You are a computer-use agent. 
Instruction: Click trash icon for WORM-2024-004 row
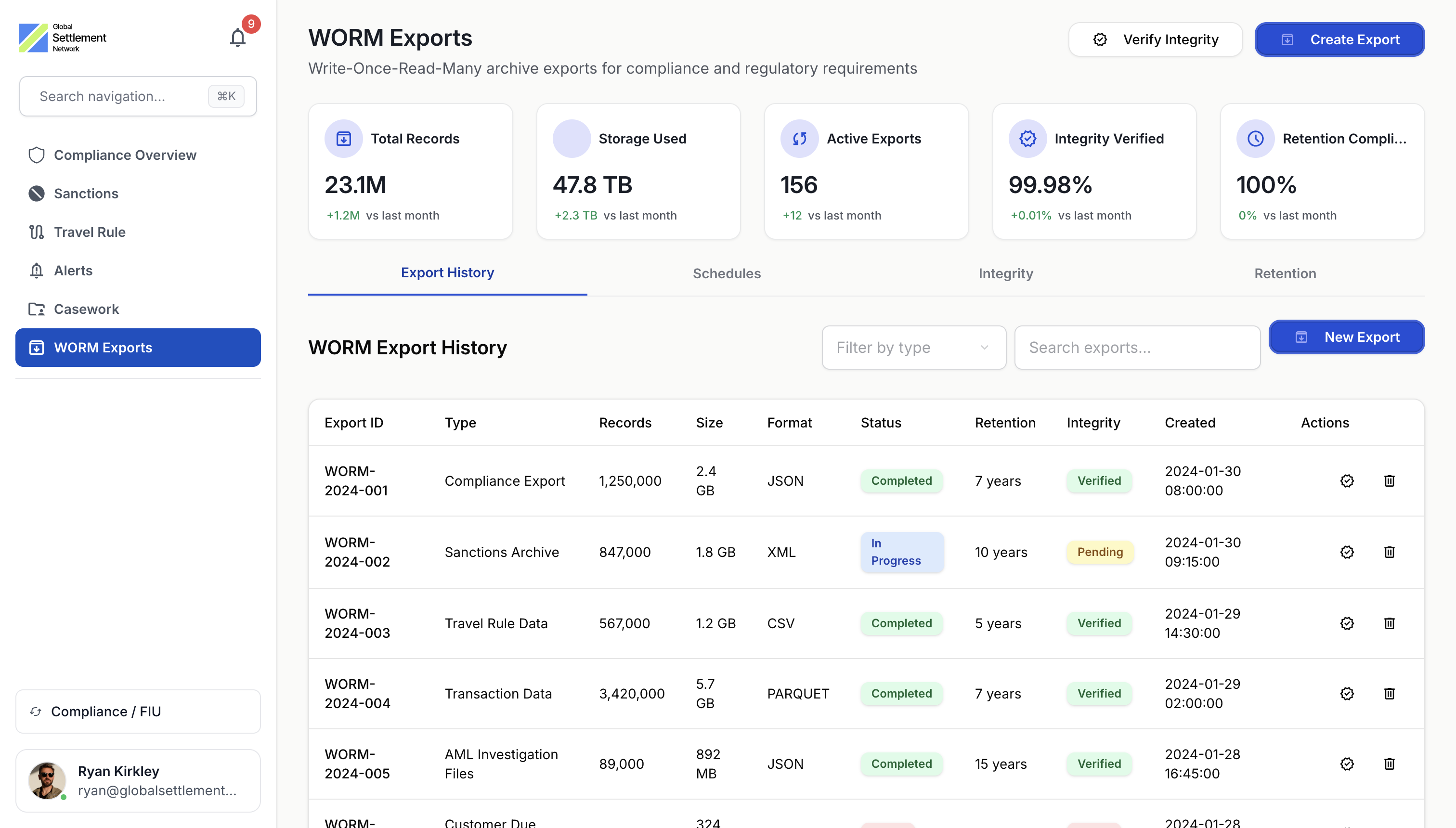[x=1389, y=693]
